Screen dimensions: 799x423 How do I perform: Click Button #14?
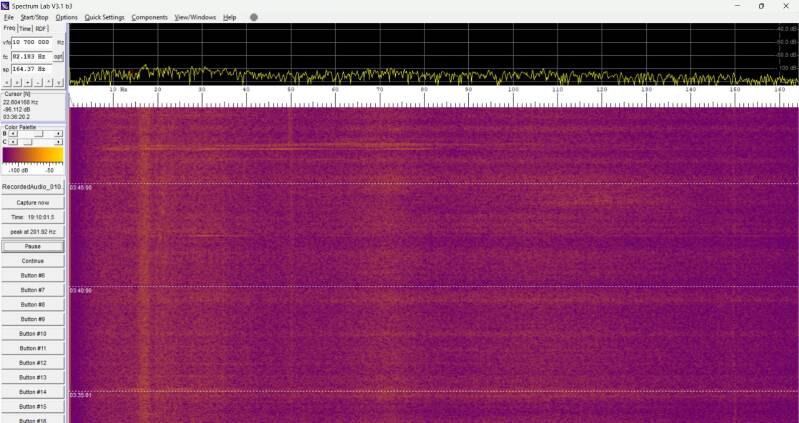[x=33, y=392]
